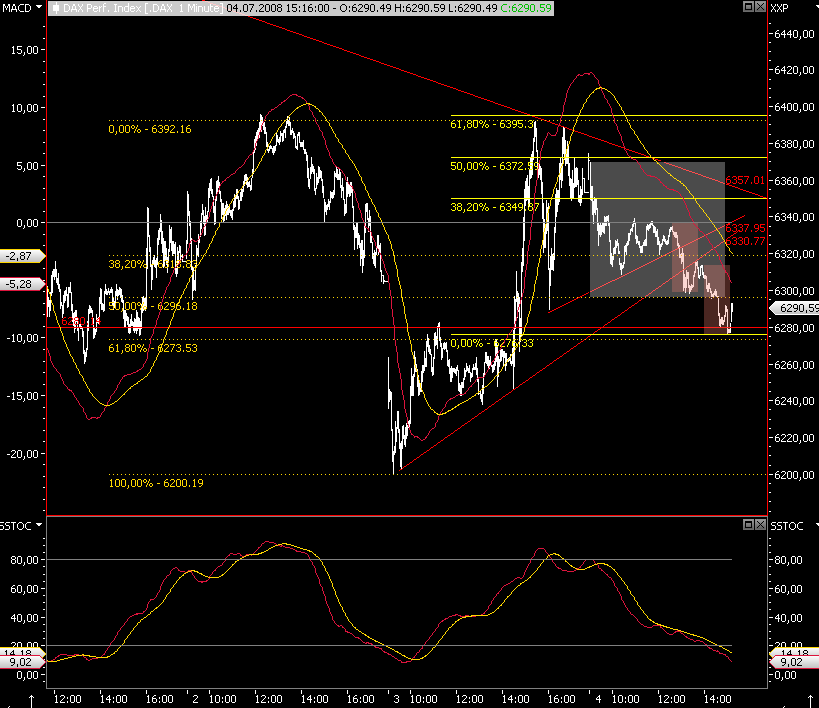Viewport: 819px width, 708px height.
Task: Click the red horizontal line label 6280.14
Action: point(80,321)
